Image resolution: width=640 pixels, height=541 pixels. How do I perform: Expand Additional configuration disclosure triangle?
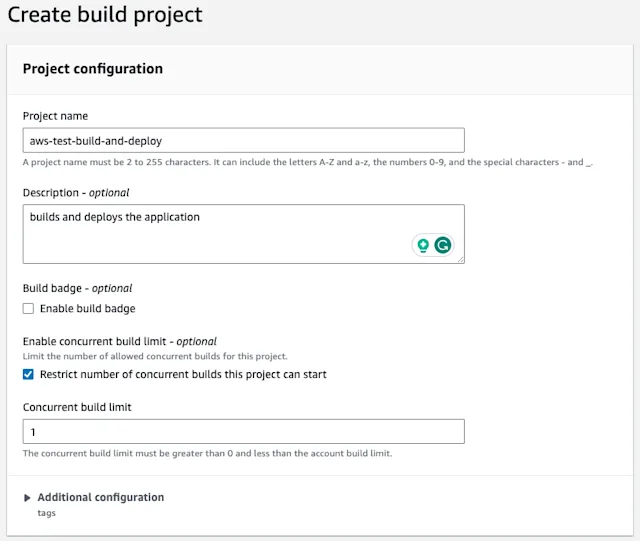27,497
